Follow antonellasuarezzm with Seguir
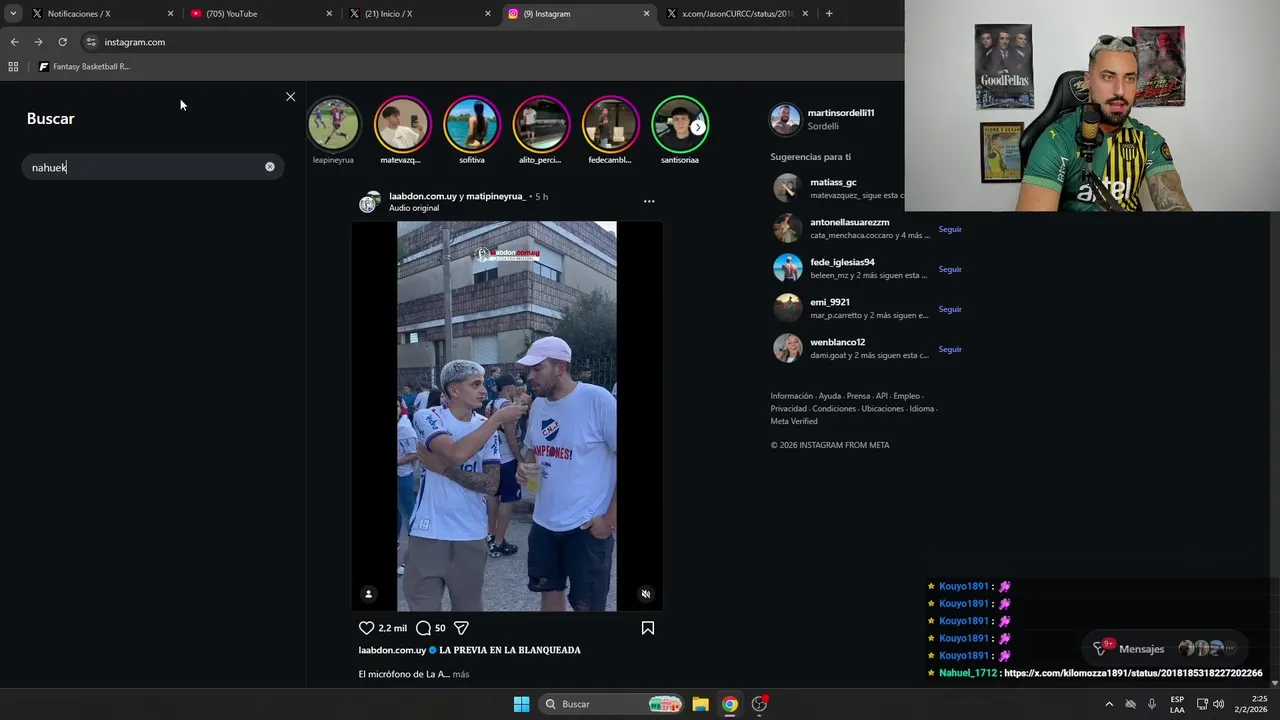The image size is (1280, 720). [950, 229]
